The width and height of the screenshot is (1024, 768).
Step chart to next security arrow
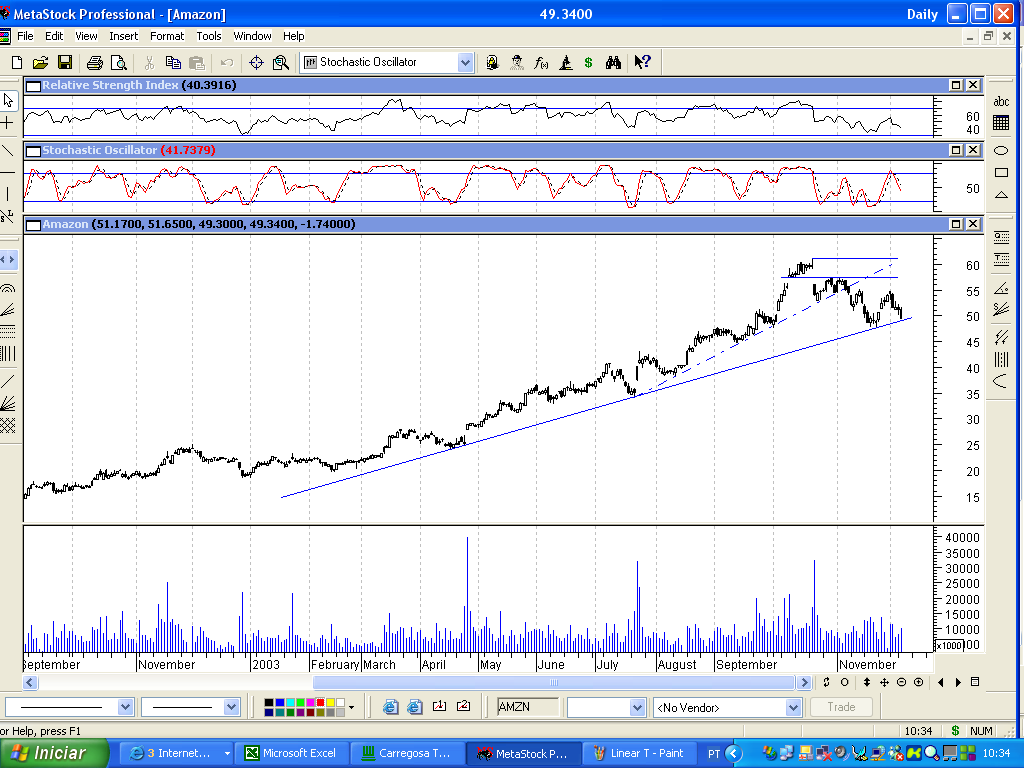coord(958,682)
